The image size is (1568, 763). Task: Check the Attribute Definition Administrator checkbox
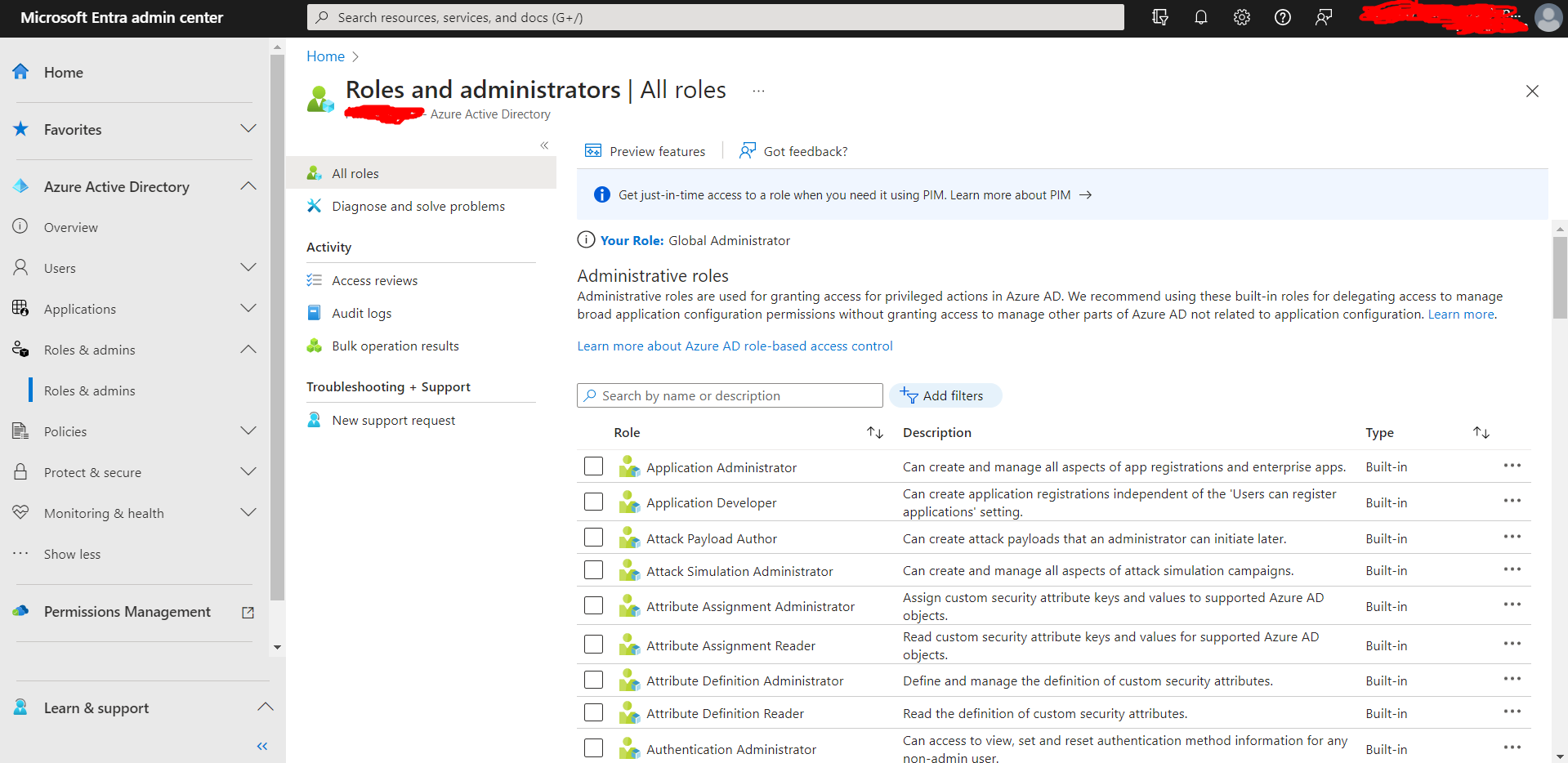tap(594, 680)
